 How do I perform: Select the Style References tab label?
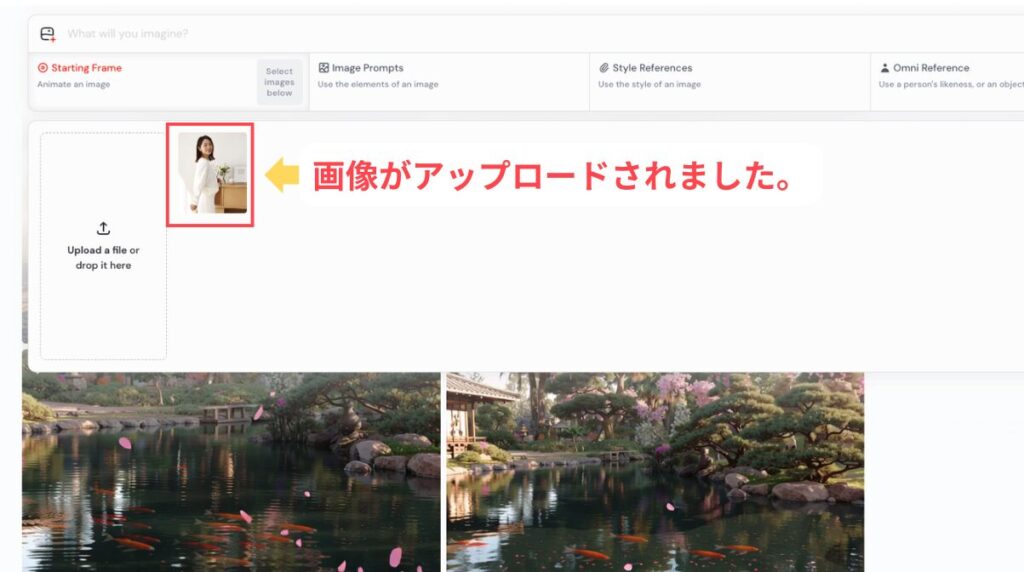point(652,68)
